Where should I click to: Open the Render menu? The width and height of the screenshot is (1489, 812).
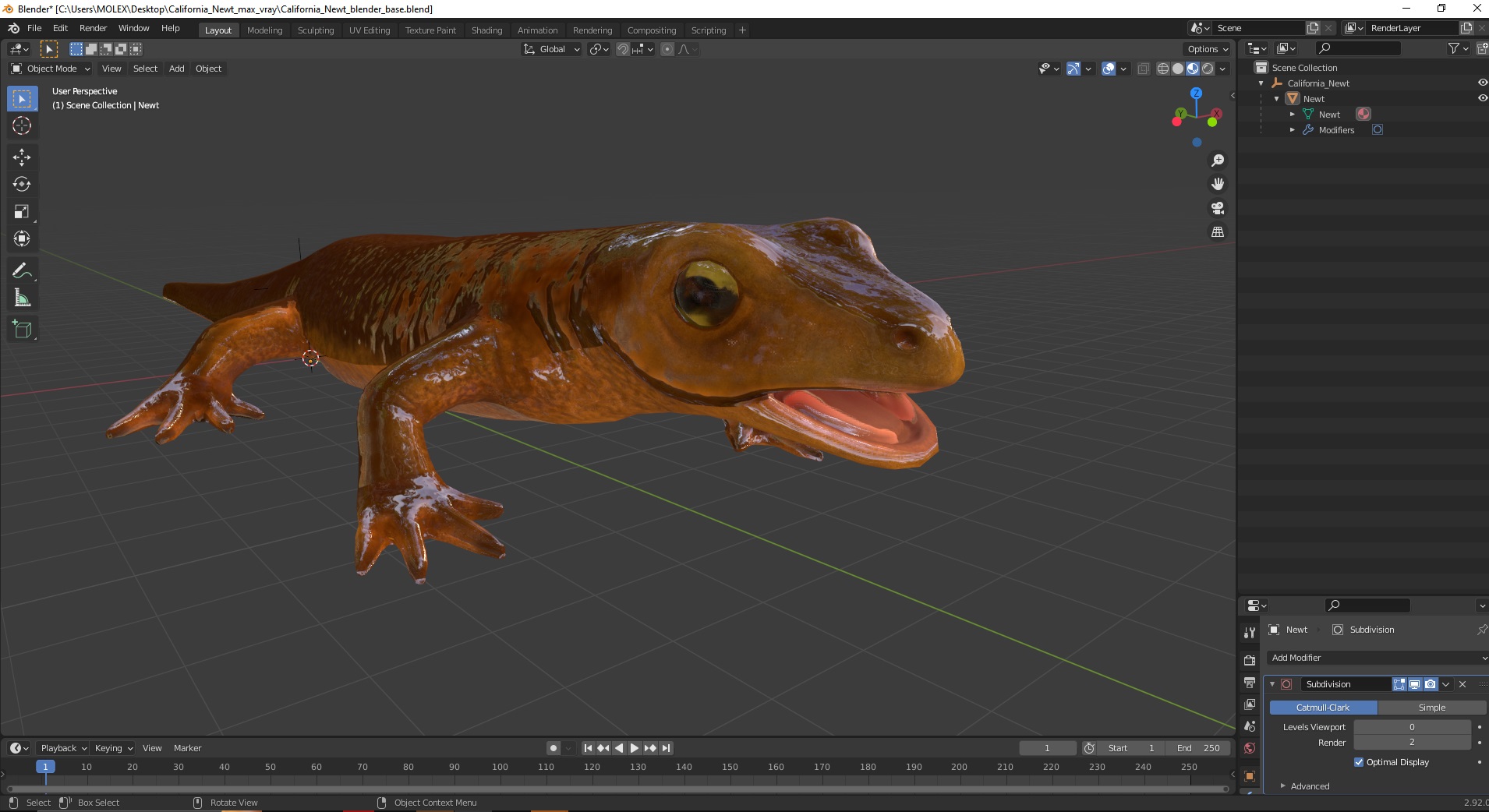[93, 28]
